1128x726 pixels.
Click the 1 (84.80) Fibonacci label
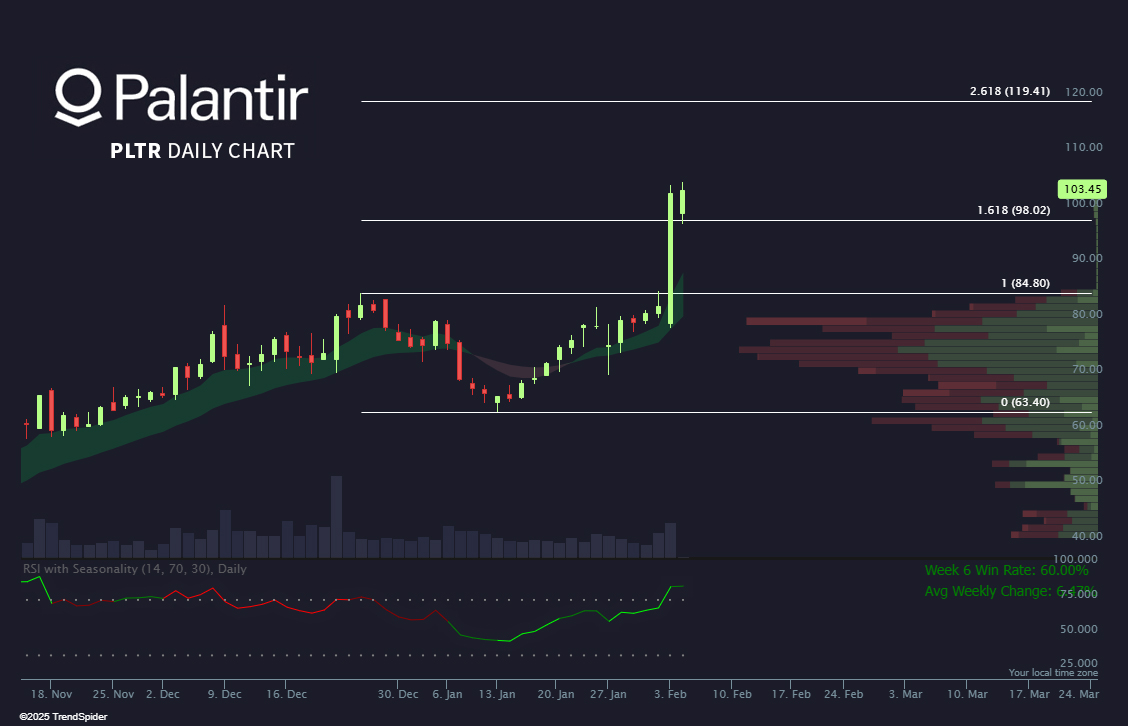tap(1025, 283)
